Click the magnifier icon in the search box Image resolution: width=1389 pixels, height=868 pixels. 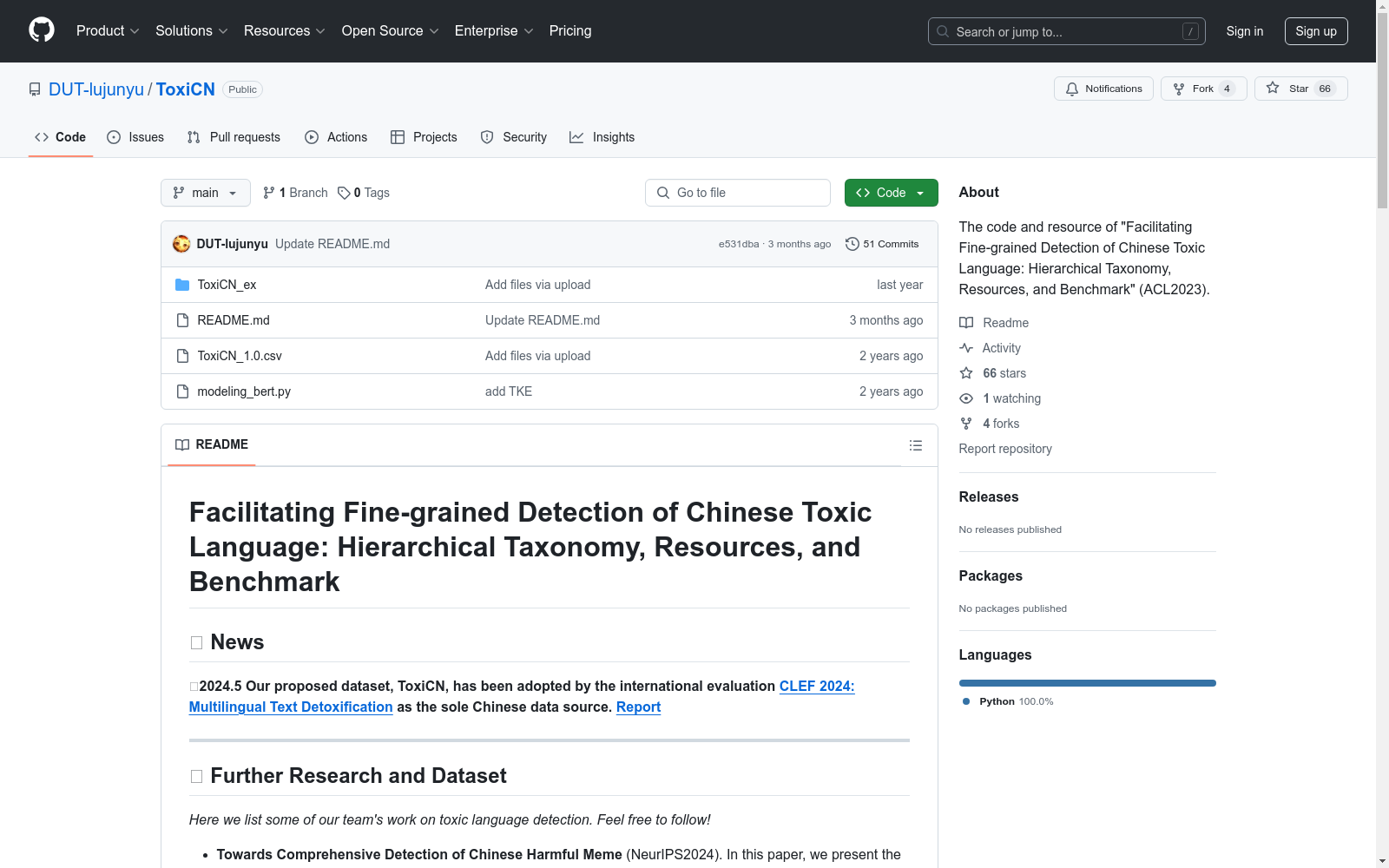pyautogui.click(x=943, y=31)
